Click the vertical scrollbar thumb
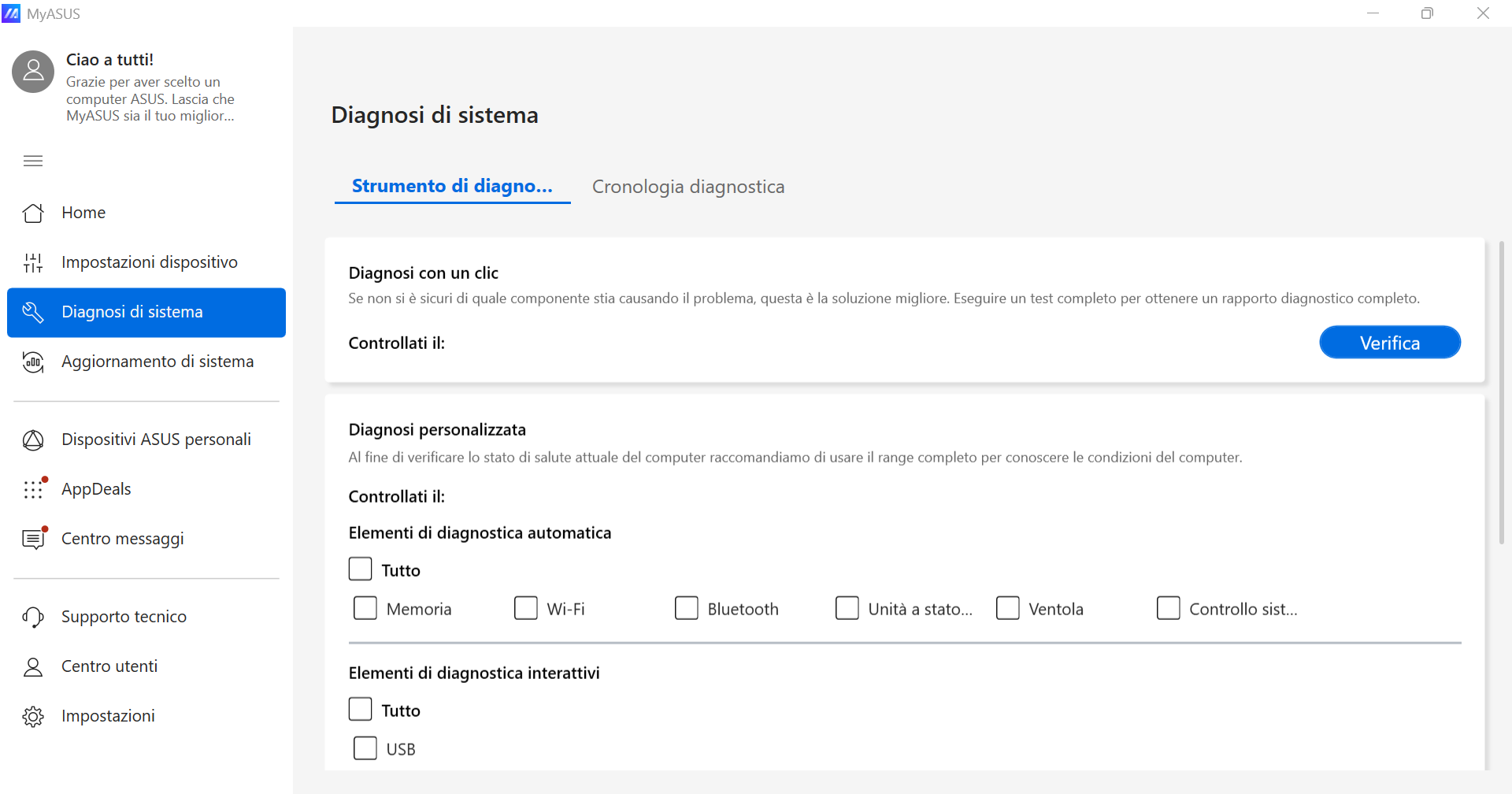Image resolution: width=1512 pixels, height=794 pixels. 1501,394
